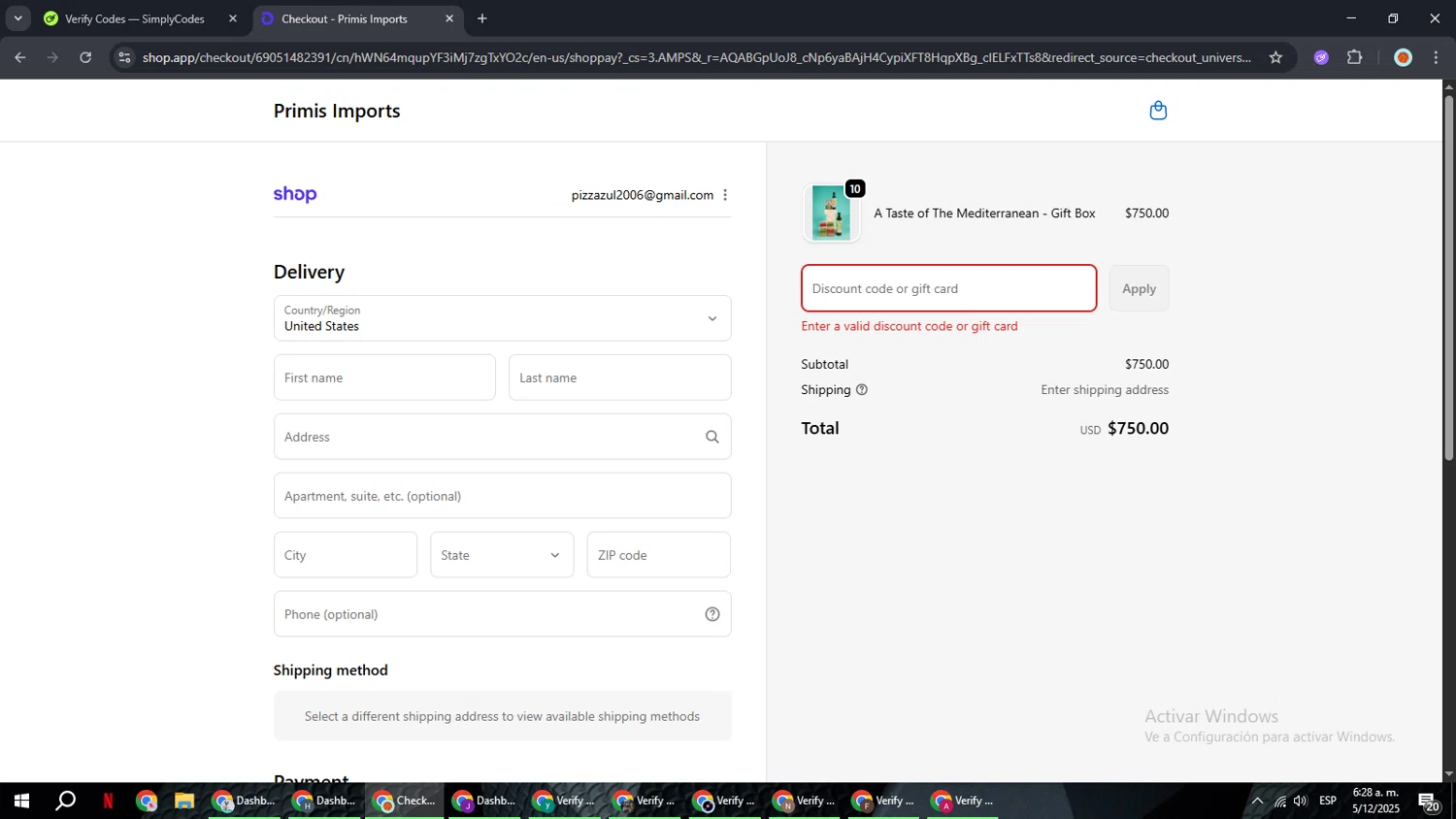Switch to the Check... Chrome taskbar window
Screen dimensions: 1456x819
(x=405, y=801)
